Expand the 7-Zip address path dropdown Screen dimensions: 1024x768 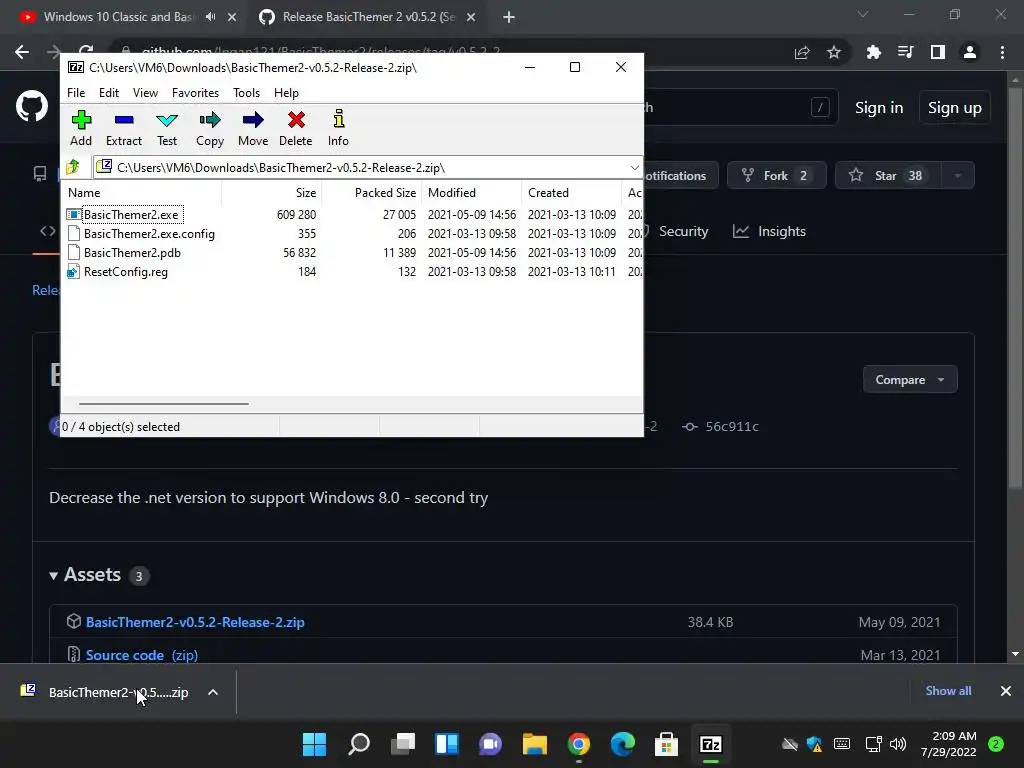click(634, 168)
